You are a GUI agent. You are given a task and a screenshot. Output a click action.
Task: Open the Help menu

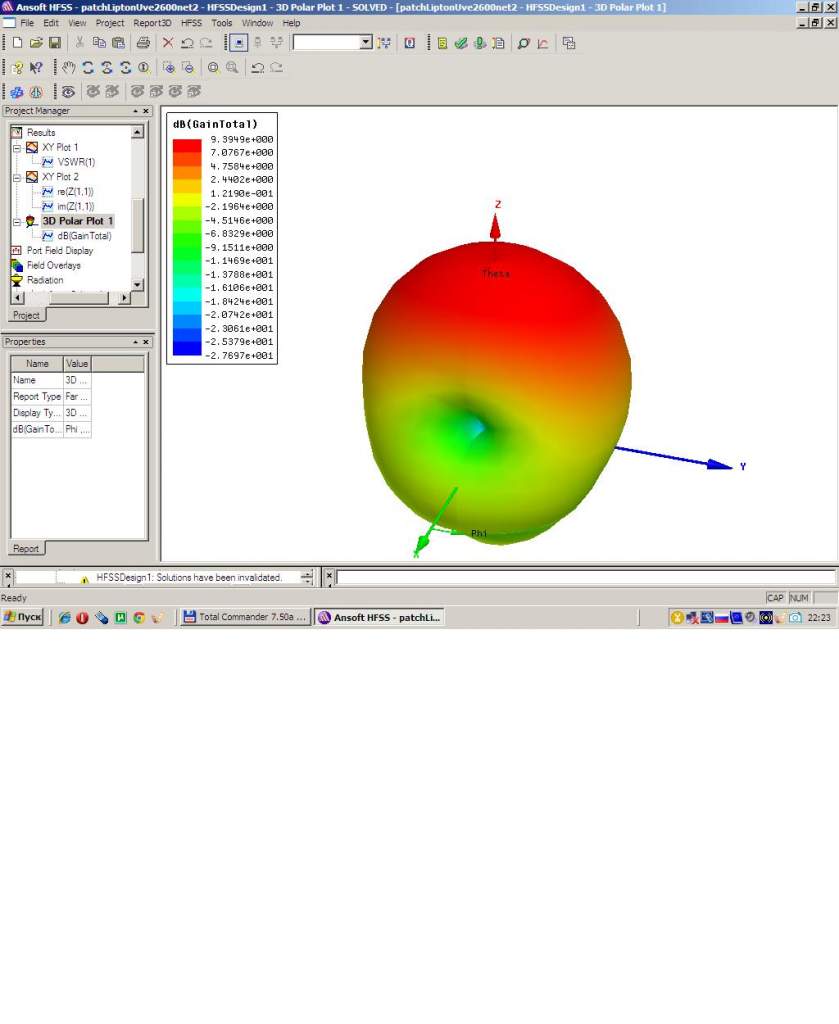pyautogui.click(x=291, y=23)
